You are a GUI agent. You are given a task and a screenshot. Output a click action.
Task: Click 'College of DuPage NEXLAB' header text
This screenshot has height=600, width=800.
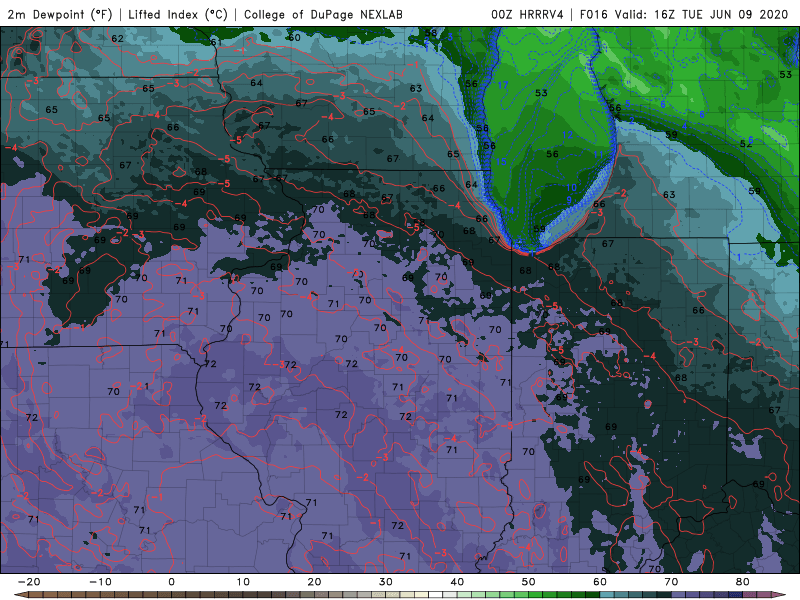click(323, 14)
